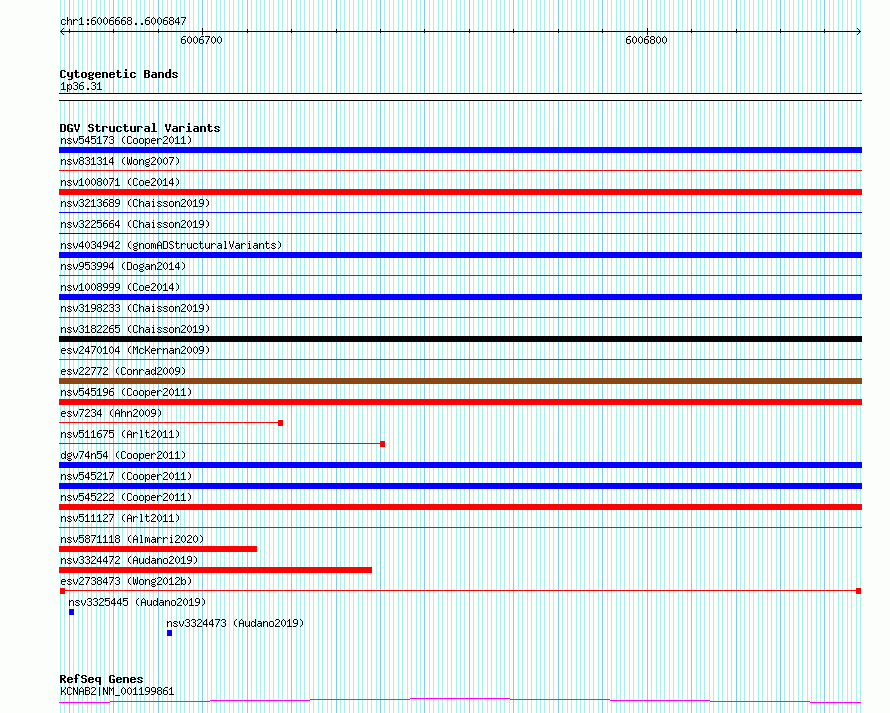The height and width of the screenshot is (713, 890).
Task: Click nsv5871118 (Almarri2020) label
Action: pyautogui.click(x=132, y=539)
